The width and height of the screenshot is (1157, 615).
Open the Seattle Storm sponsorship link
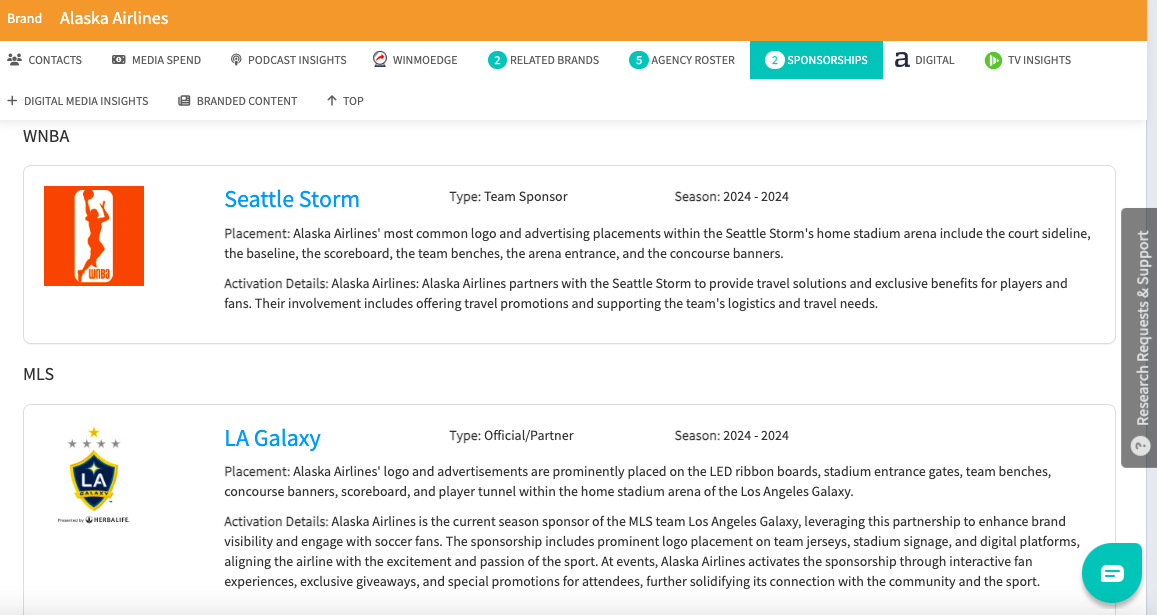tap(291, 199)
